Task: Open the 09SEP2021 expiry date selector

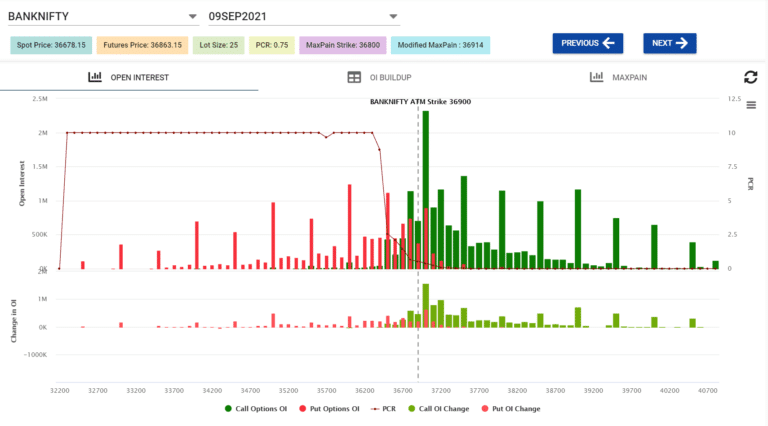Action: (304, 17)
